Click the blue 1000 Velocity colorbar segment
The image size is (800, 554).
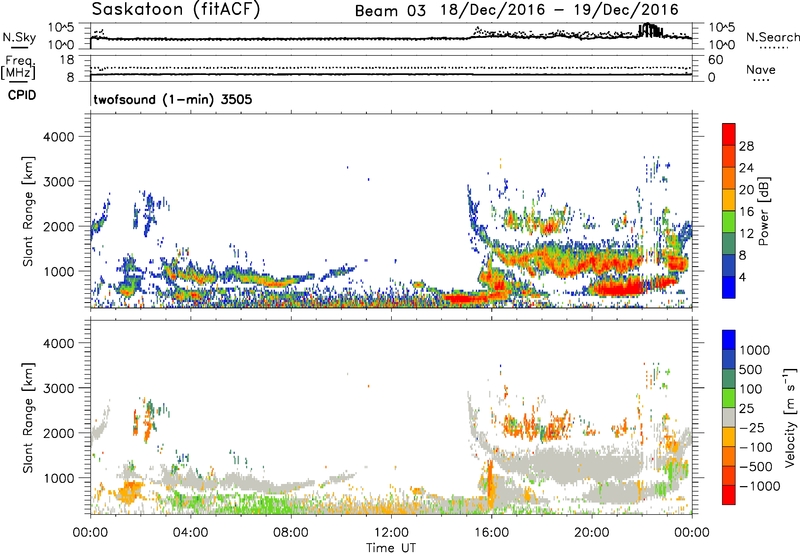click(729, 340)
